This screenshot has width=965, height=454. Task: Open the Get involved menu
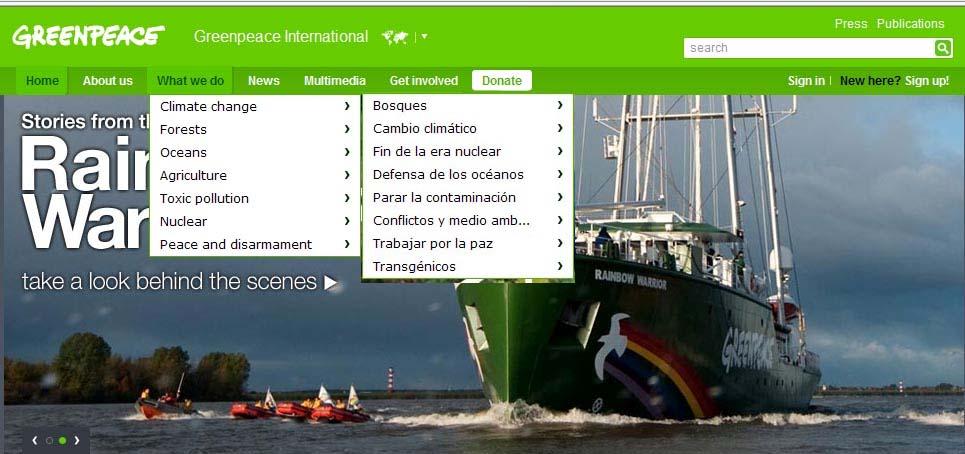pyautogui.click(x=423, y=81)
